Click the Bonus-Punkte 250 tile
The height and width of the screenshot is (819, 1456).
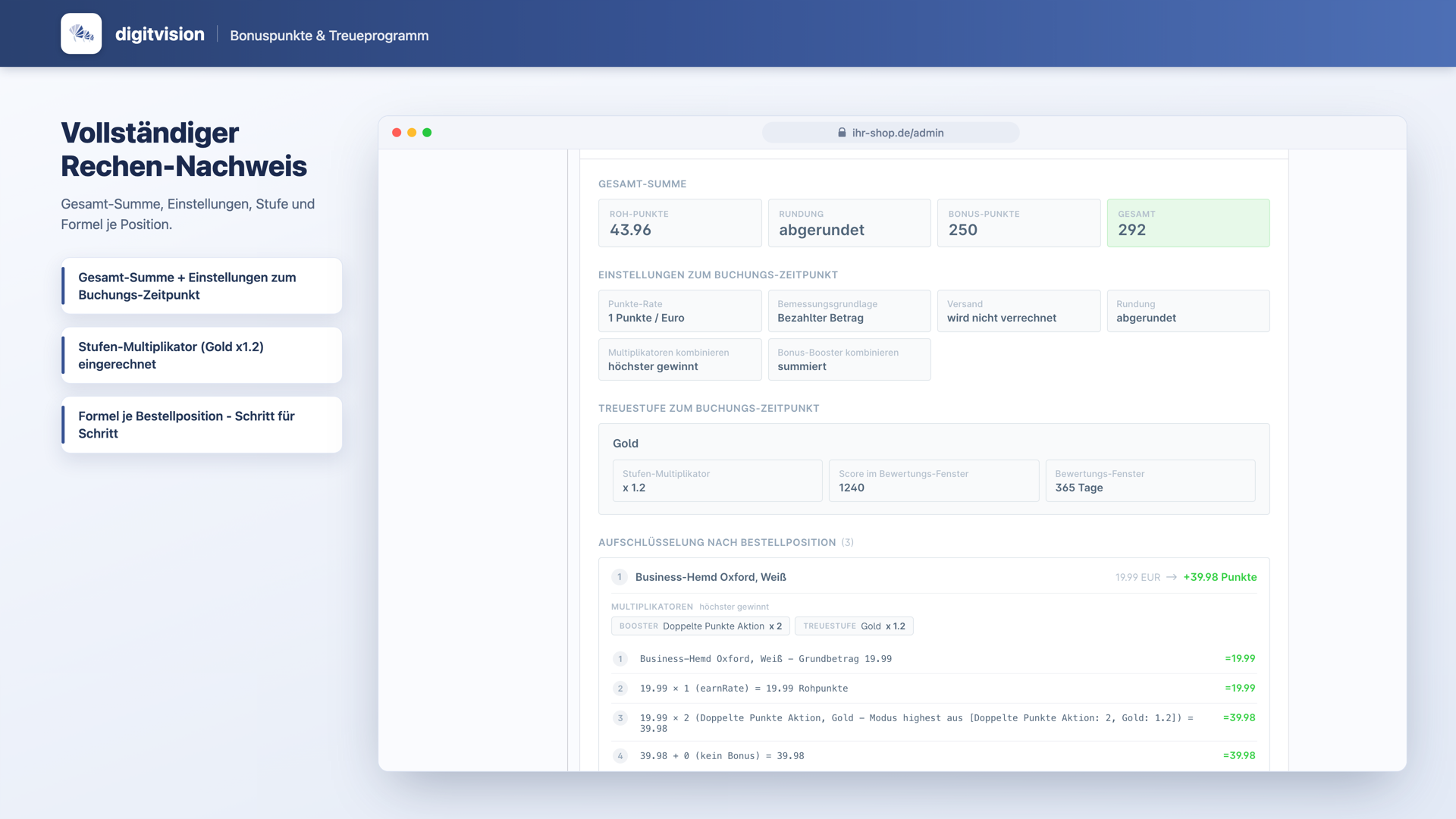pyautogui.click(x=1018, y=223)
